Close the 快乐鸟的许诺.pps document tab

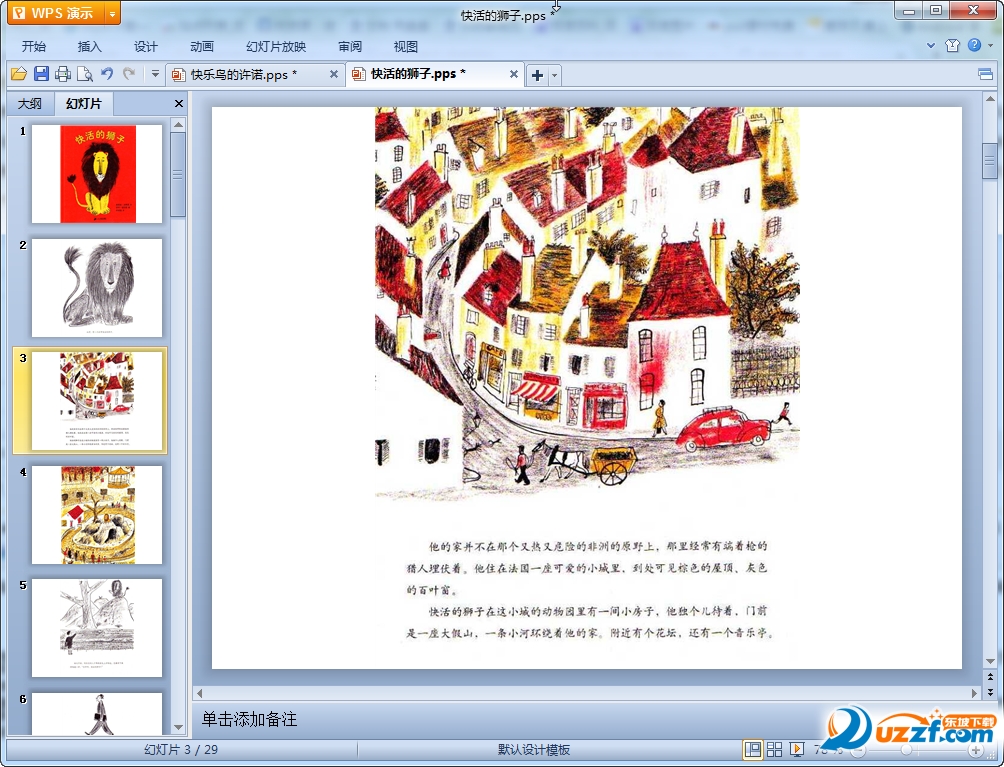pyautogui.click(x=334, y=74)
